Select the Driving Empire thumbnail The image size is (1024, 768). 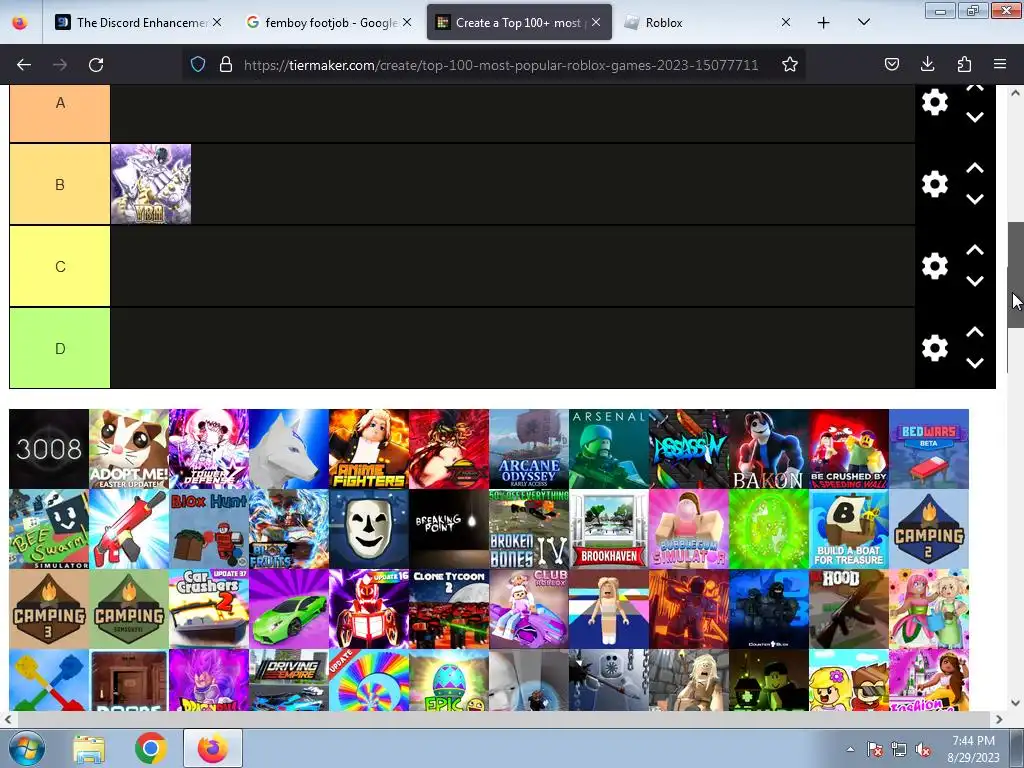[x=289, y=680]
